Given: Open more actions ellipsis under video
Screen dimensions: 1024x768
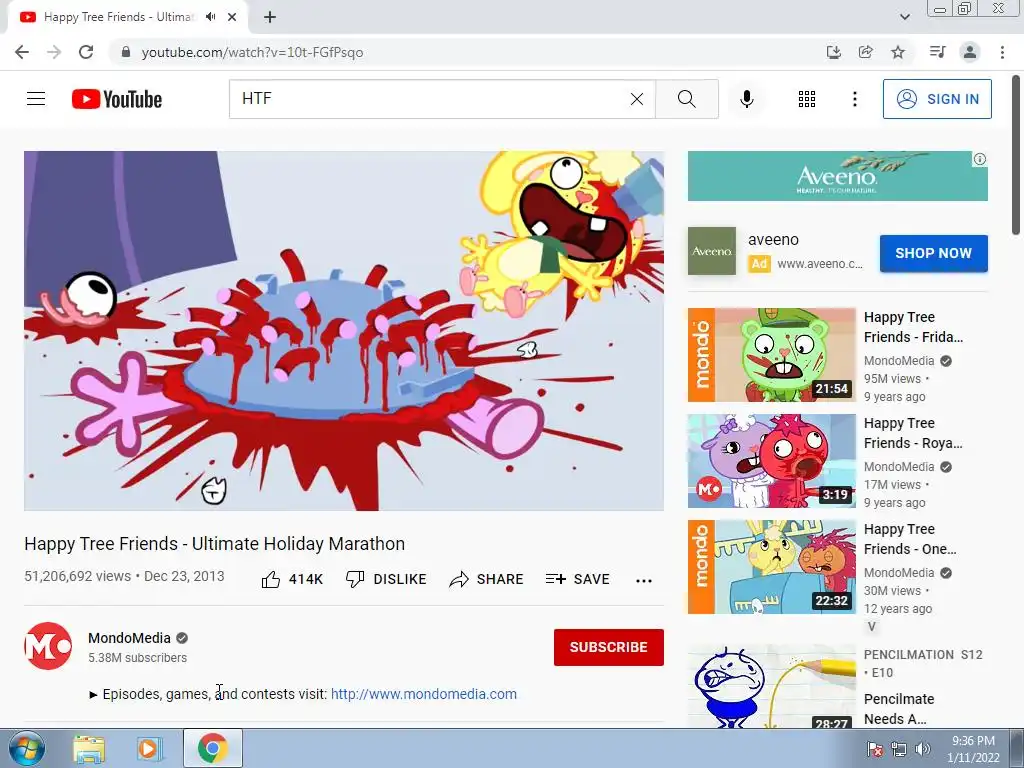Looking at the screenshot, I should [x=644, y=581].
